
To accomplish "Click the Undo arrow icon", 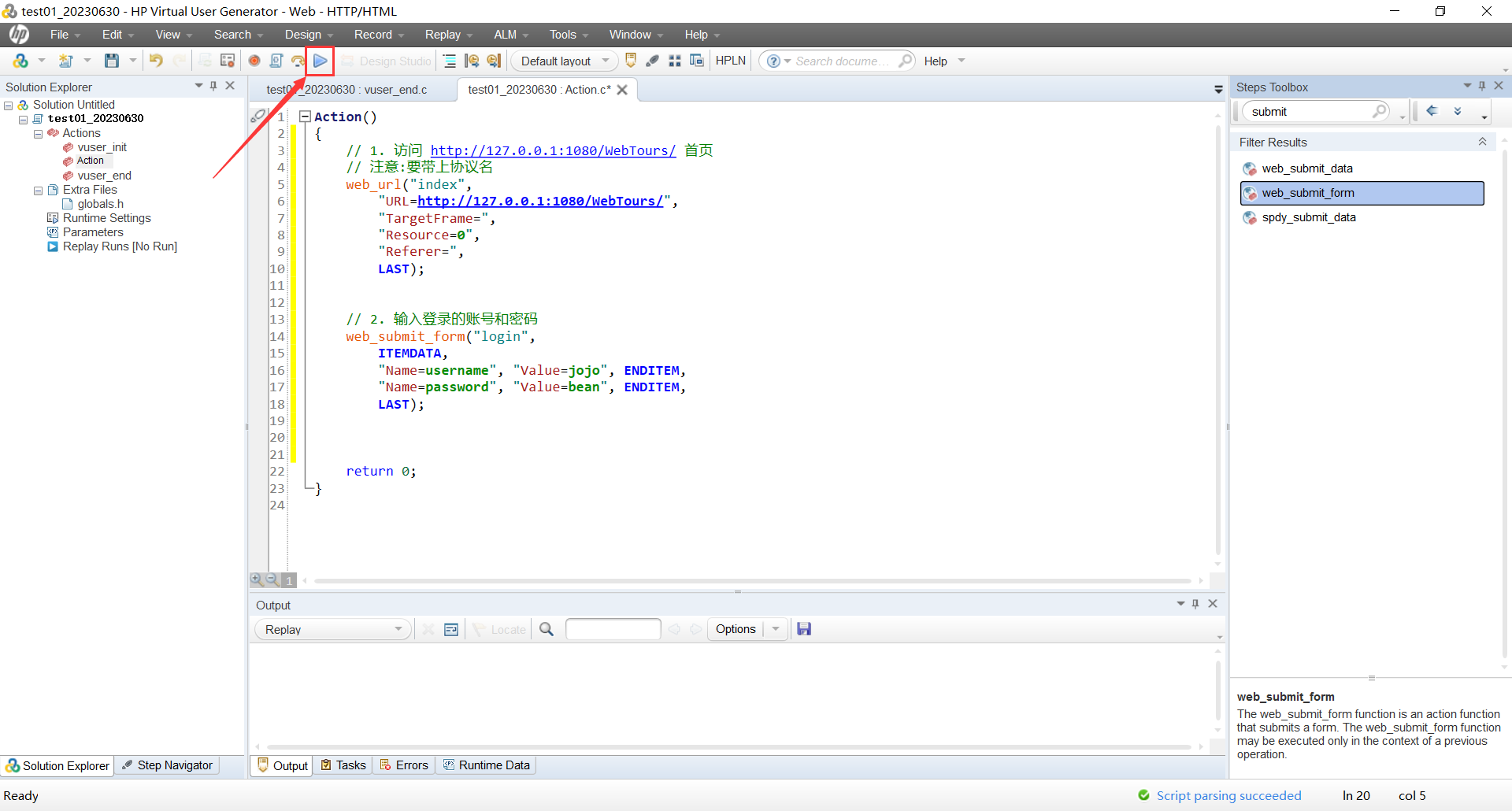I will 156,61.
